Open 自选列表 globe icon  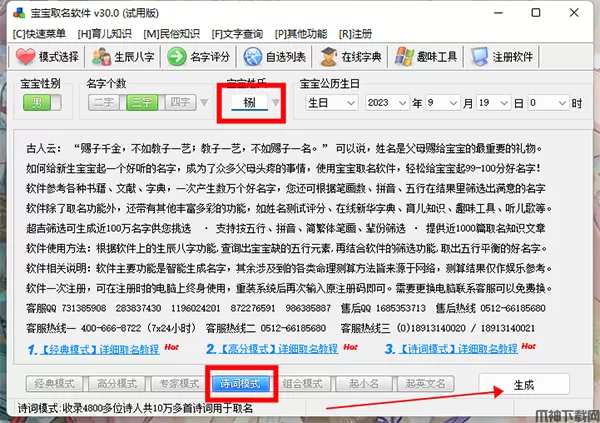point(253,57)
